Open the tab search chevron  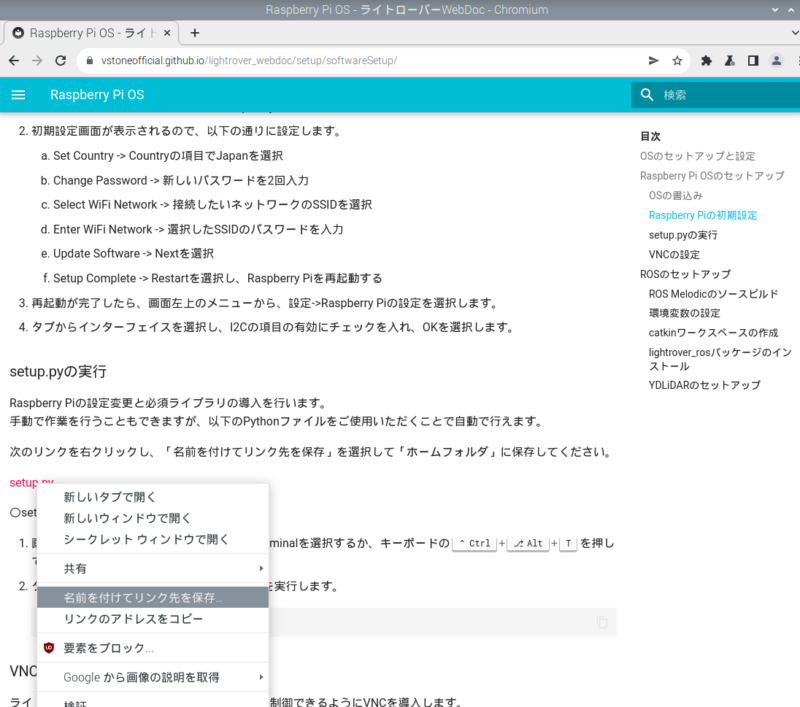coord(794,33)
